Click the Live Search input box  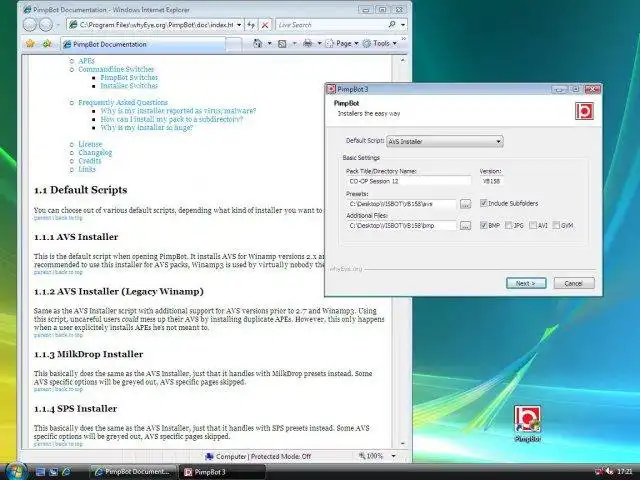tap(331, 25)
